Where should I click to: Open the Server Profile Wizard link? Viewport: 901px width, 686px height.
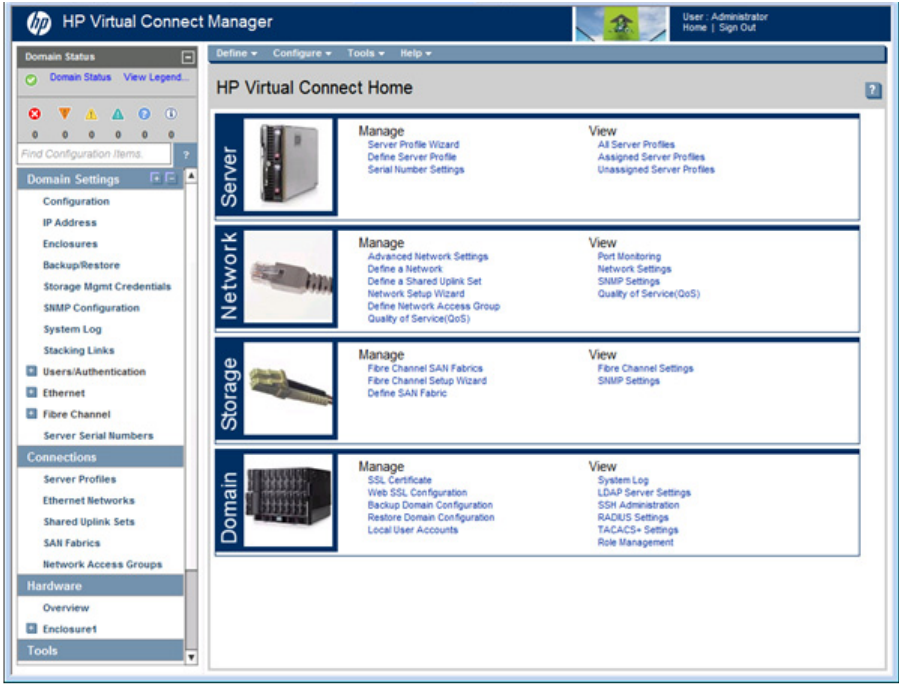coord(413,145)
